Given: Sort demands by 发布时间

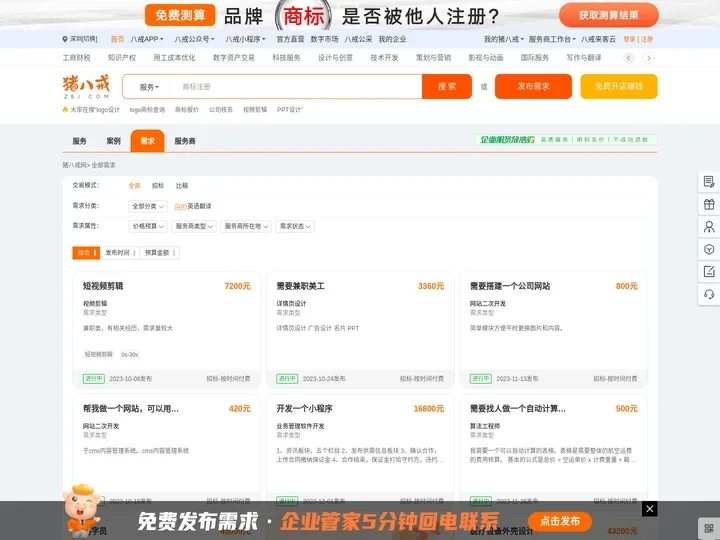Looking at the screenshot, I should (120, 253).
